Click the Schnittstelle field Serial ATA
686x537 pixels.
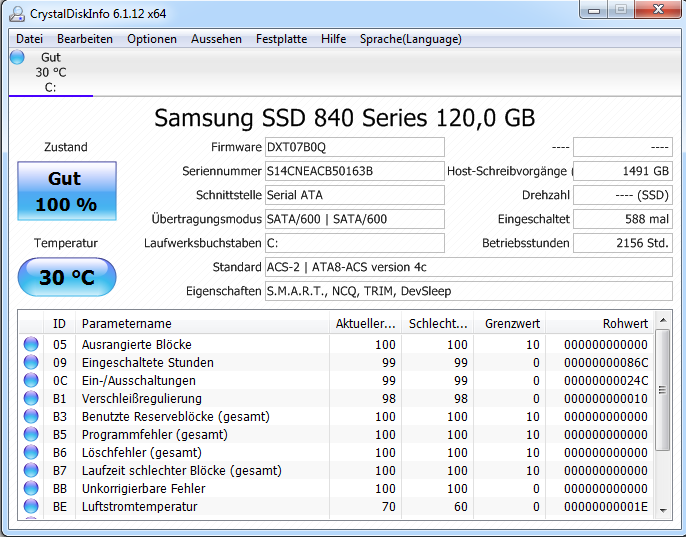click(x=355, y=195)
